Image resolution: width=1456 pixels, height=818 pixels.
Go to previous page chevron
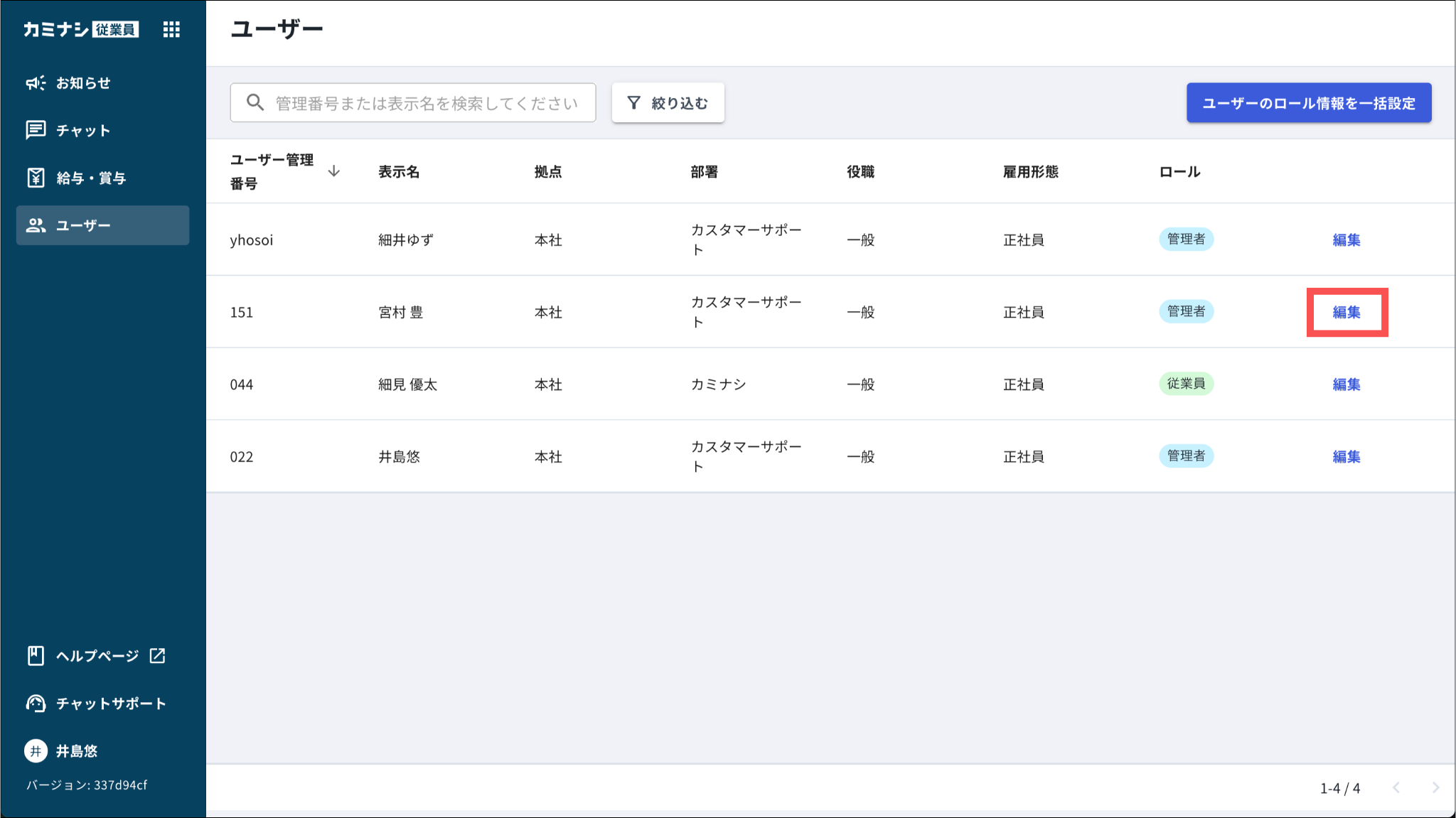tap(1396, 787)
